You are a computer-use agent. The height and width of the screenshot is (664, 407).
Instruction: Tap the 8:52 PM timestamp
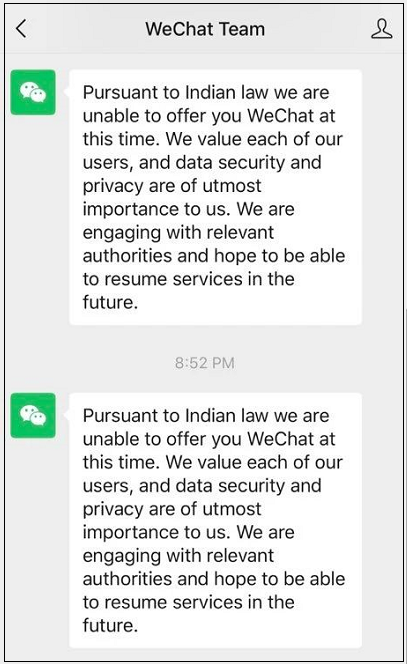205,363
